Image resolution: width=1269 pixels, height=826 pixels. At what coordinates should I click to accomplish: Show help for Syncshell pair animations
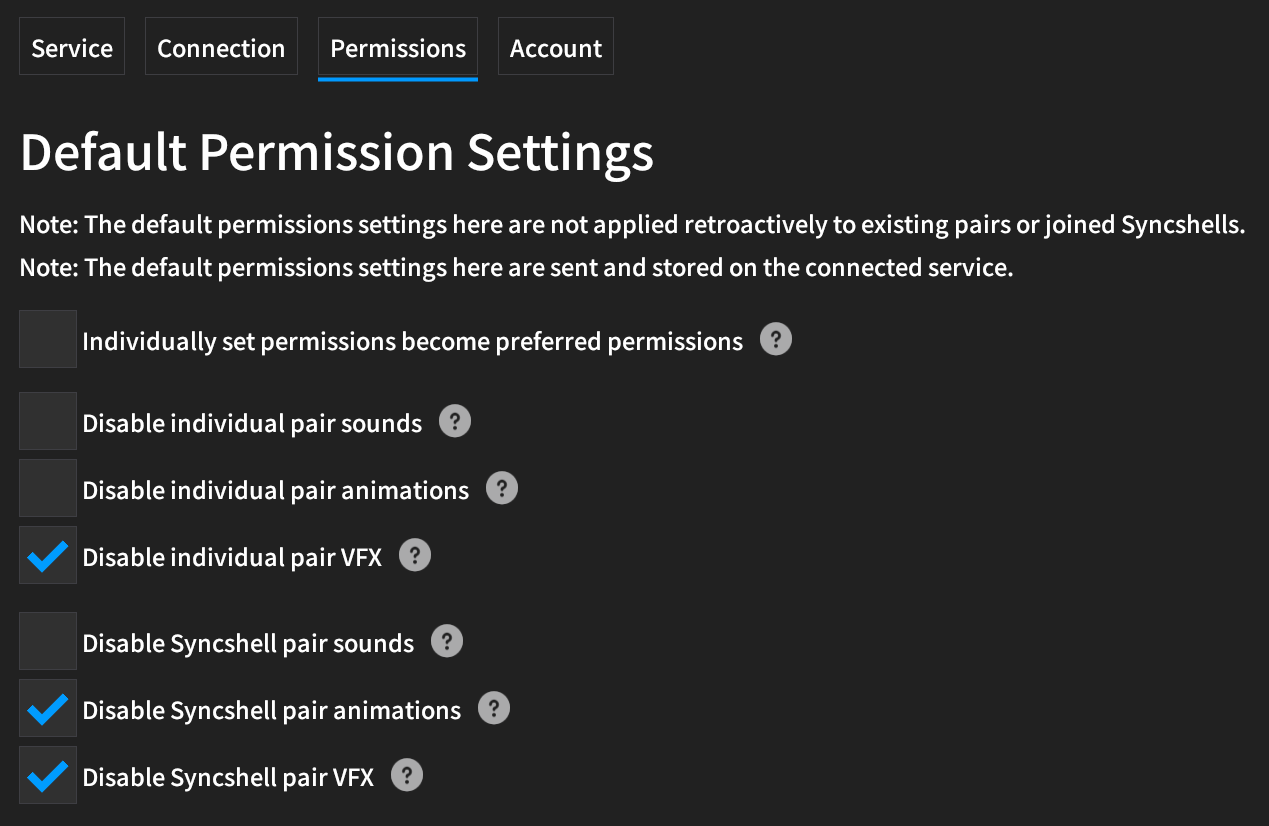click(494, 709)
